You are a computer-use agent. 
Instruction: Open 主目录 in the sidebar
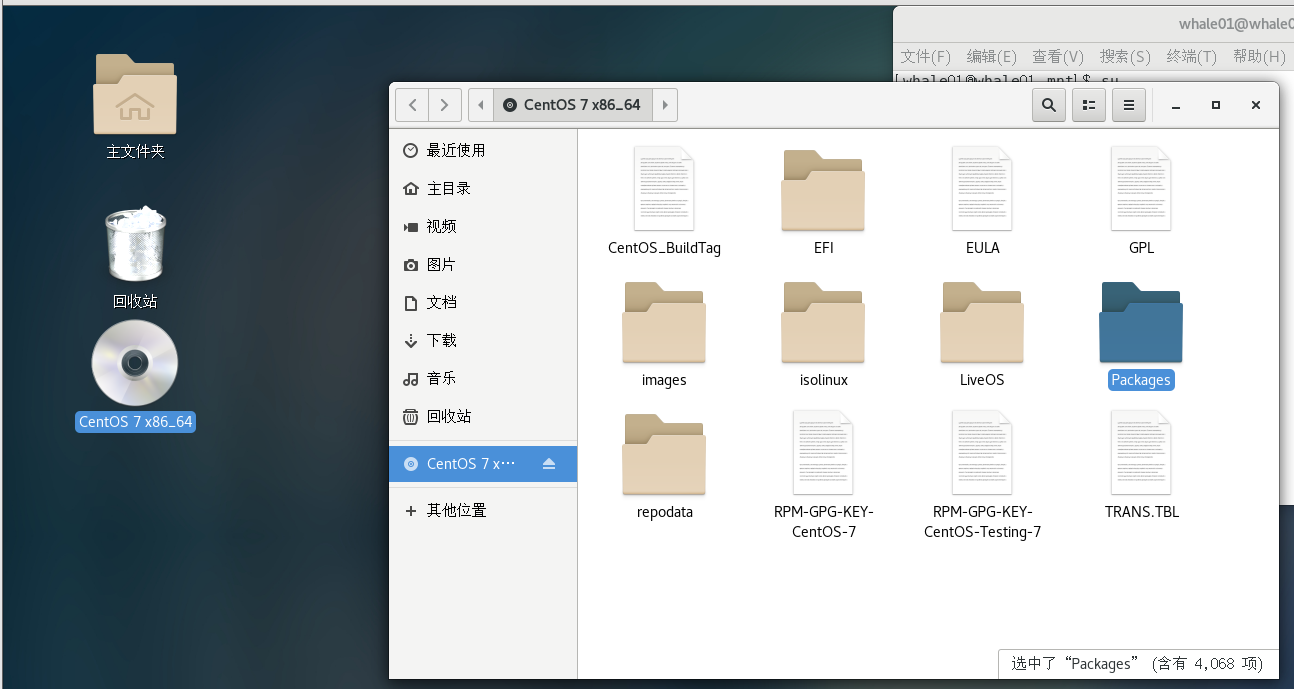pyautogui.click(x=483, y=188)
